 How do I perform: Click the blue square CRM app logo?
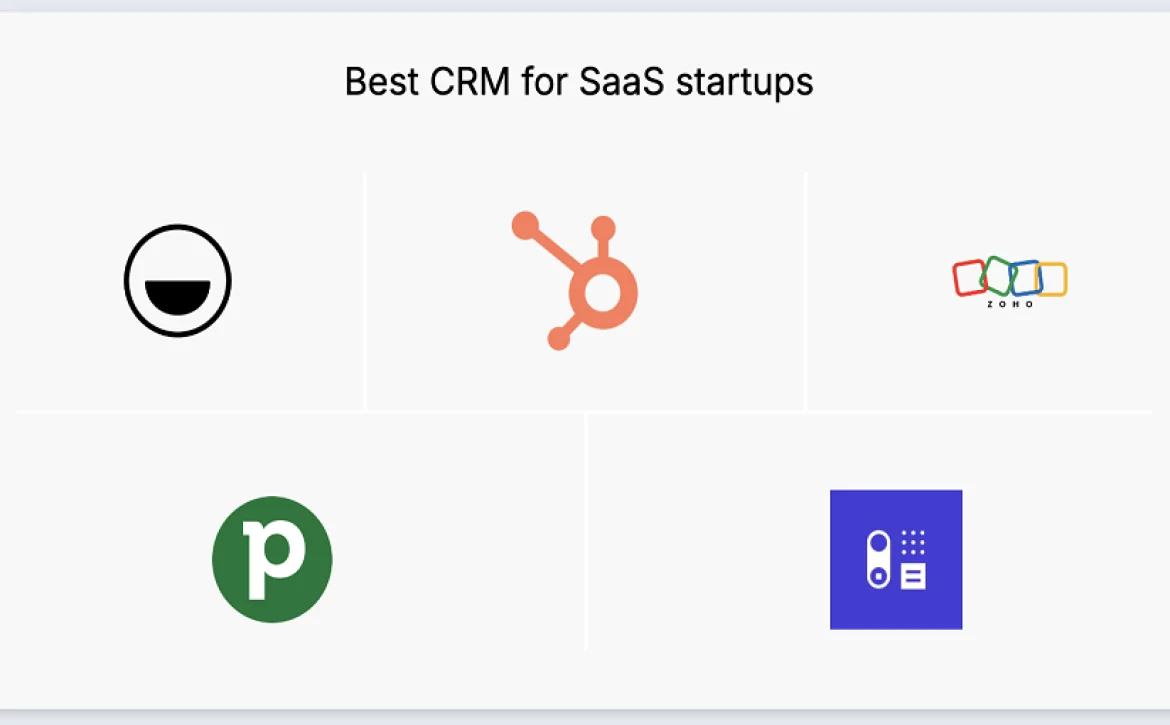(x=896, y=559)
